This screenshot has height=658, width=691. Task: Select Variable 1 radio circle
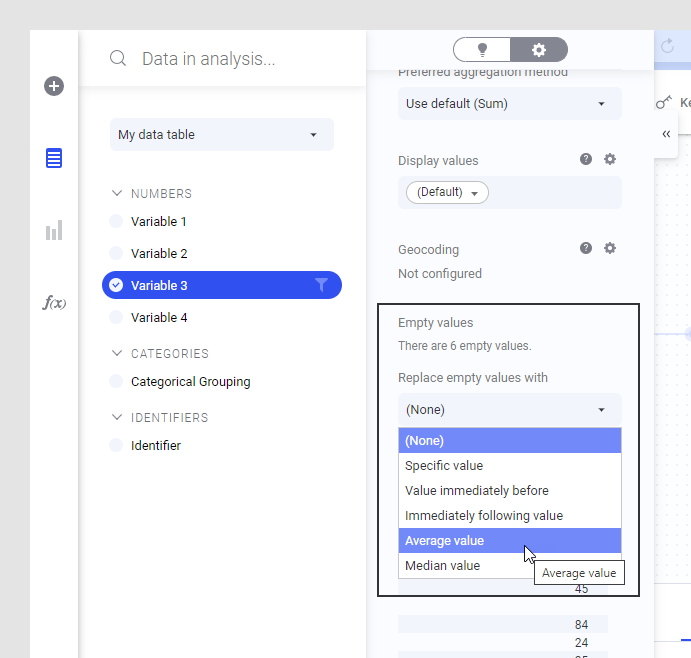116,221
